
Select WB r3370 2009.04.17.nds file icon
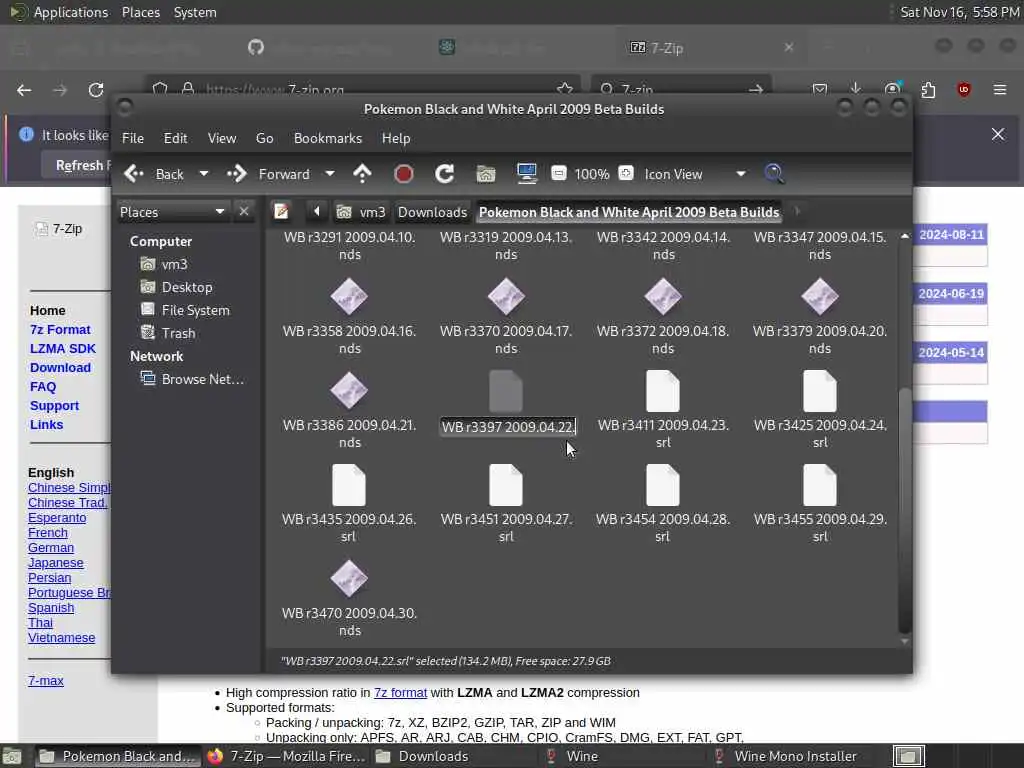point(506,296)
